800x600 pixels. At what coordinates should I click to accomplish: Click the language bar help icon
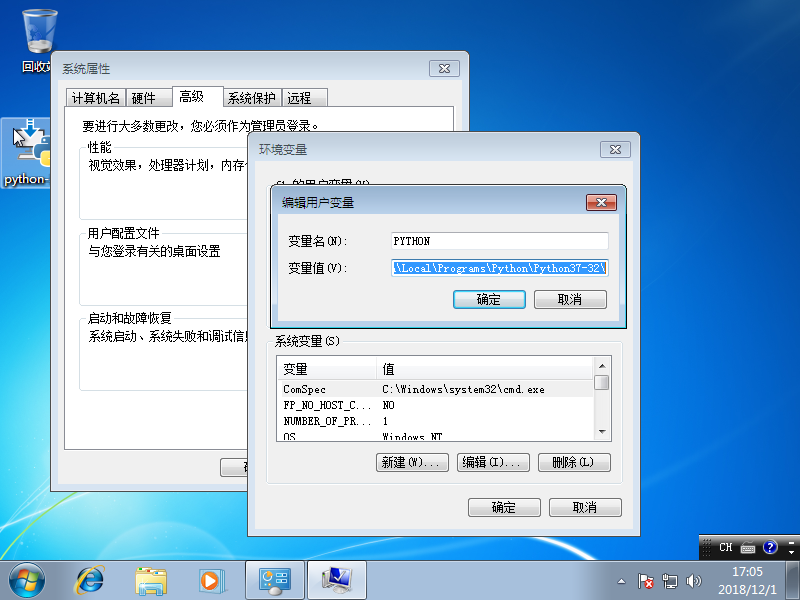[x=770, y=547]
